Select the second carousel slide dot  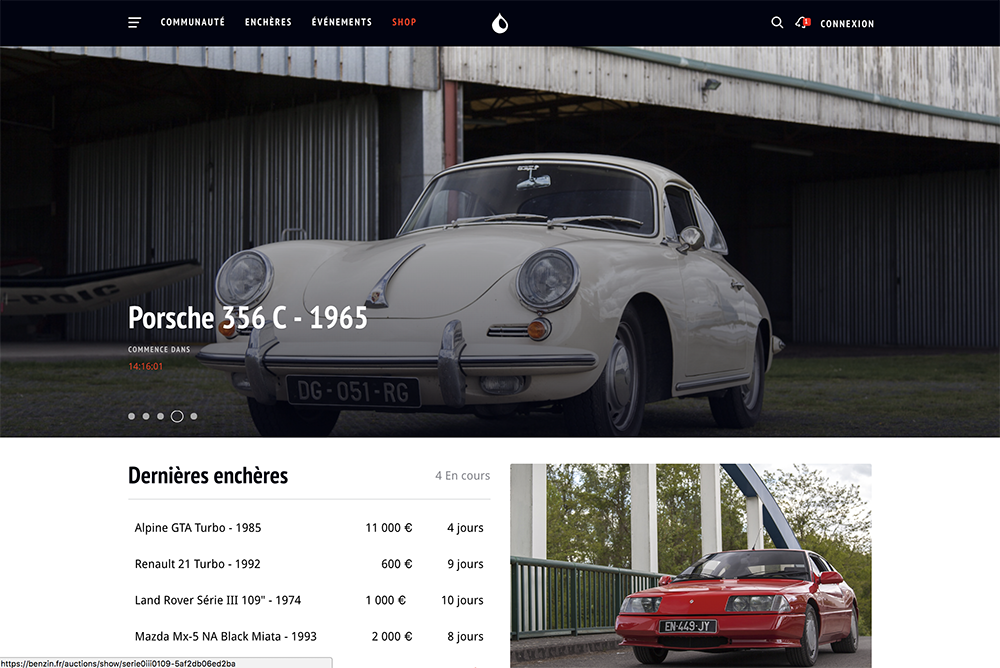(x=146, y=416)
